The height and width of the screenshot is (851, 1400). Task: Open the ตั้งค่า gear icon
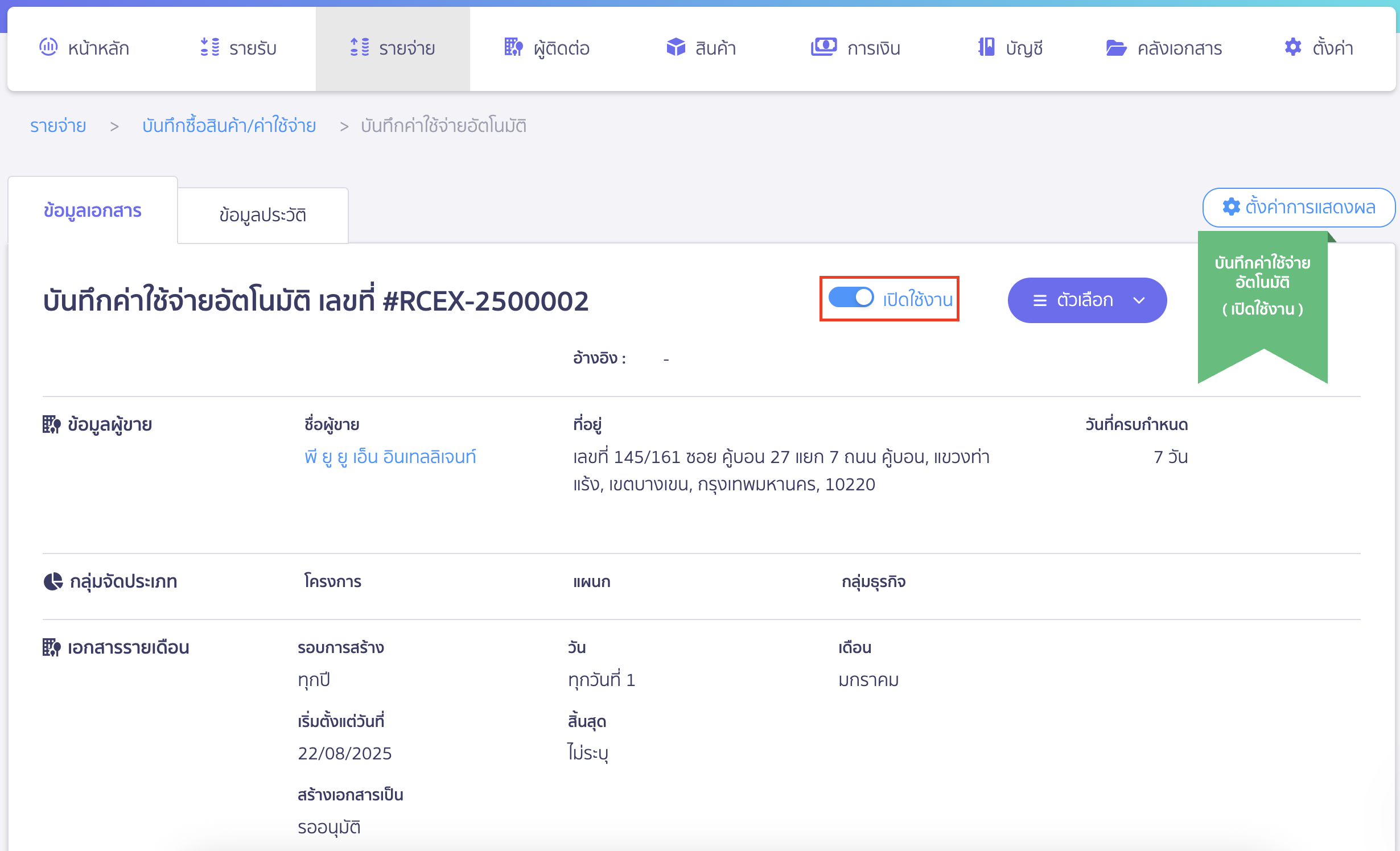pyautogui.click(x=1293, y=47)
